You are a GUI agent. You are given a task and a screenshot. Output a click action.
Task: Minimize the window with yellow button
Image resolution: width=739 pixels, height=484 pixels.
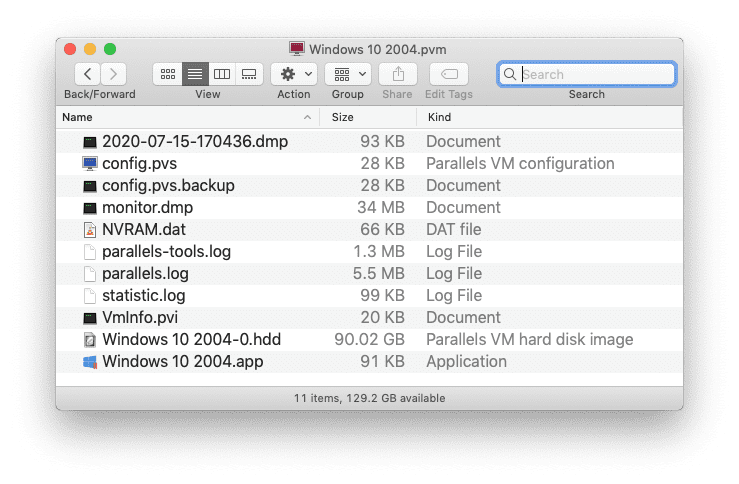[x=90, y=49]
